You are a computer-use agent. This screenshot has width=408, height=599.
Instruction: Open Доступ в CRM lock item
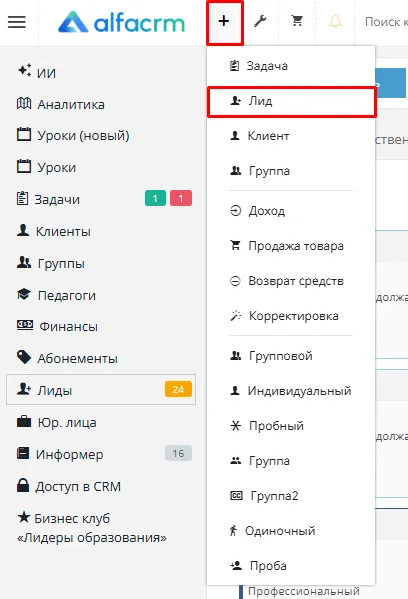(69, 486)
